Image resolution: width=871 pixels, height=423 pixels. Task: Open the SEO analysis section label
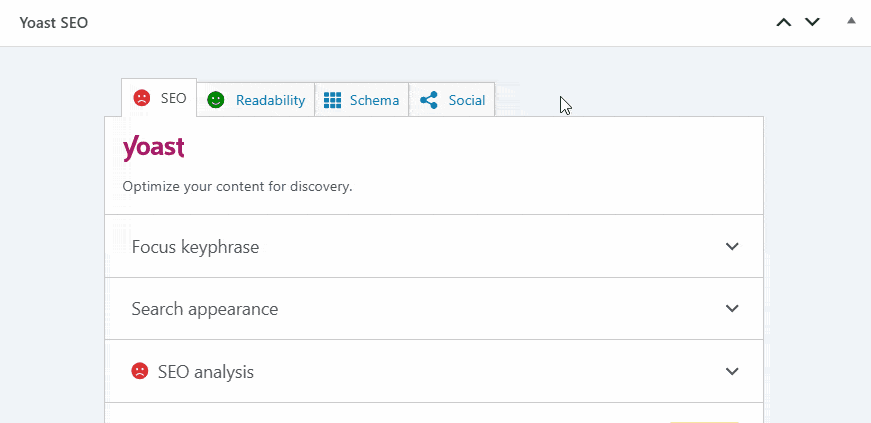[x=206, y=372]
